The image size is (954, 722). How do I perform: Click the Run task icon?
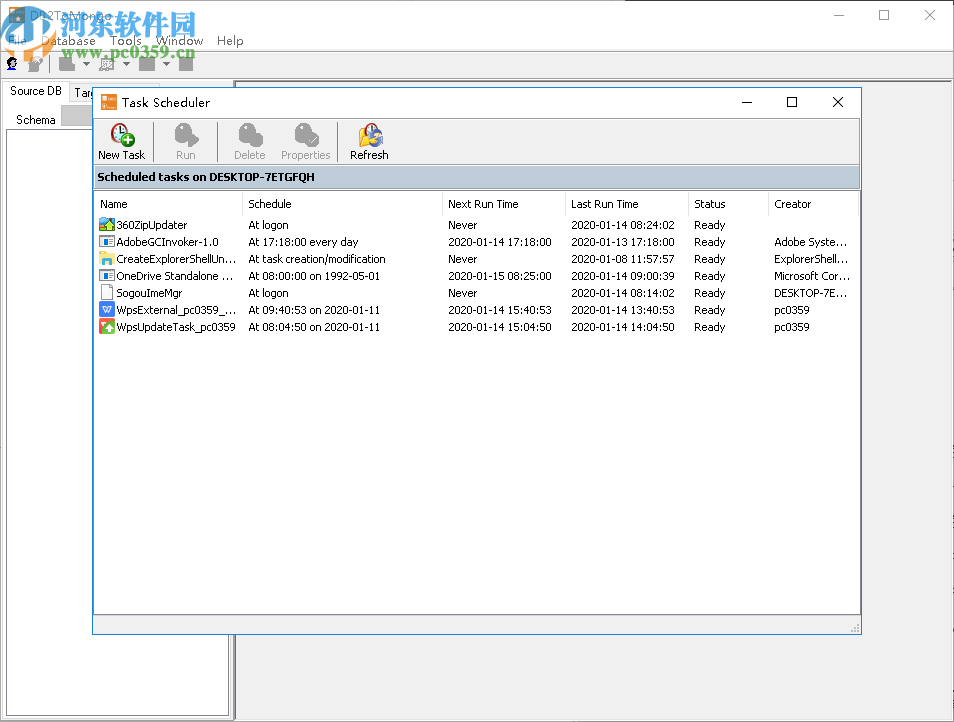[x=185, y=141]
